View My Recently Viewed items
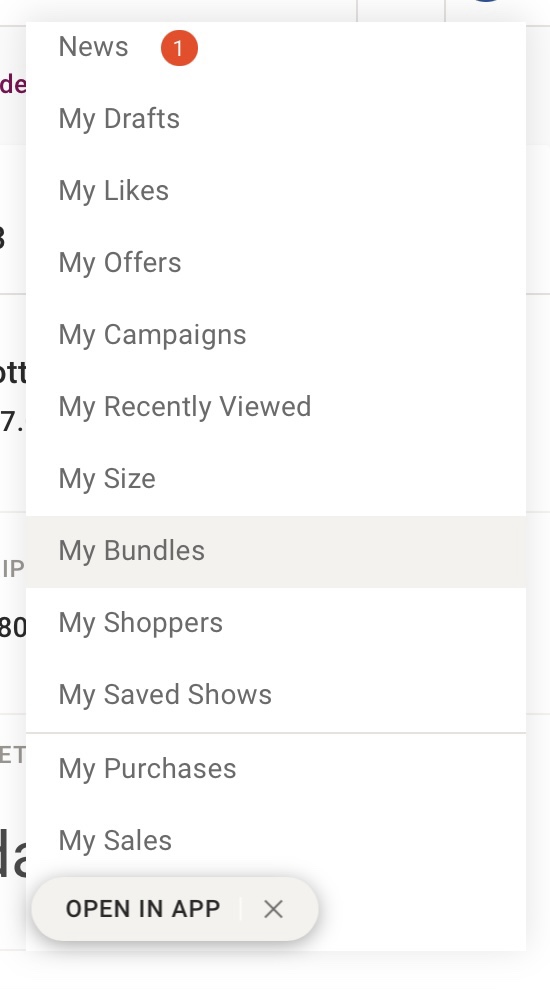Viewport: 550px width, 989px height. 276,407
